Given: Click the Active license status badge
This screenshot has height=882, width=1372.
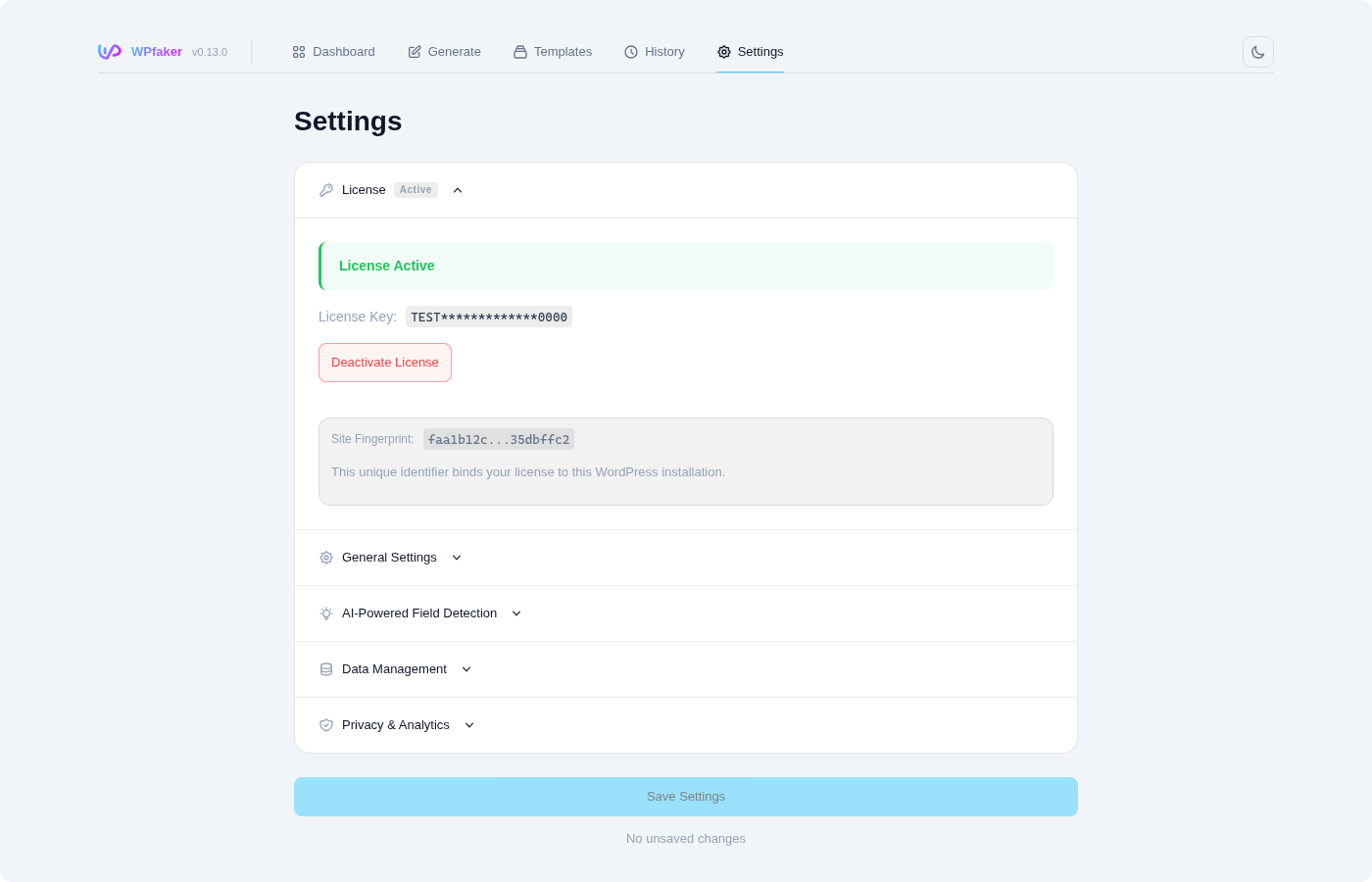Looking at the screenshot, I should point(416,189).
